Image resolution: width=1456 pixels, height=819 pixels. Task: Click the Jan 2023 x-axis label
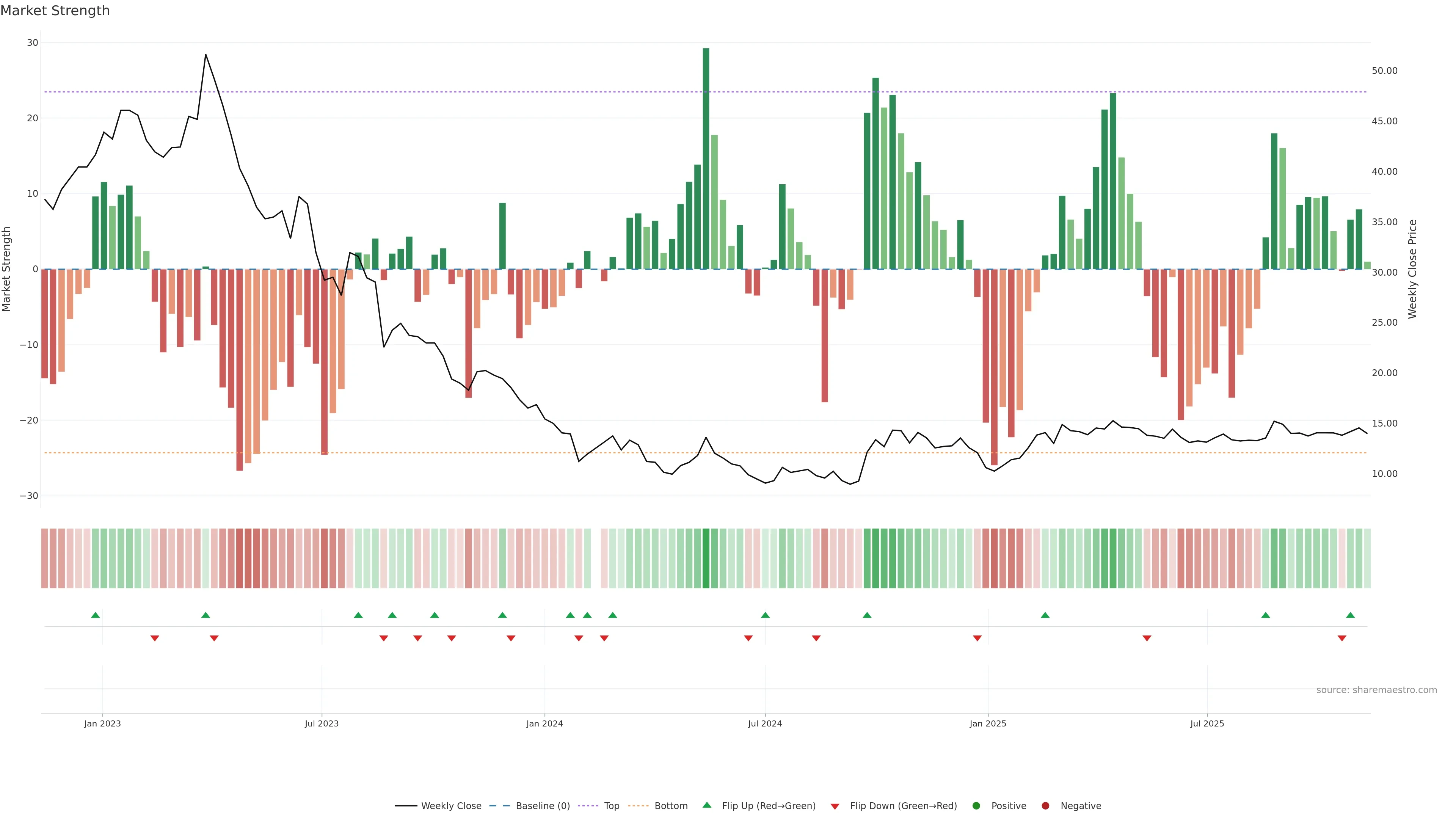pos(102,723)
